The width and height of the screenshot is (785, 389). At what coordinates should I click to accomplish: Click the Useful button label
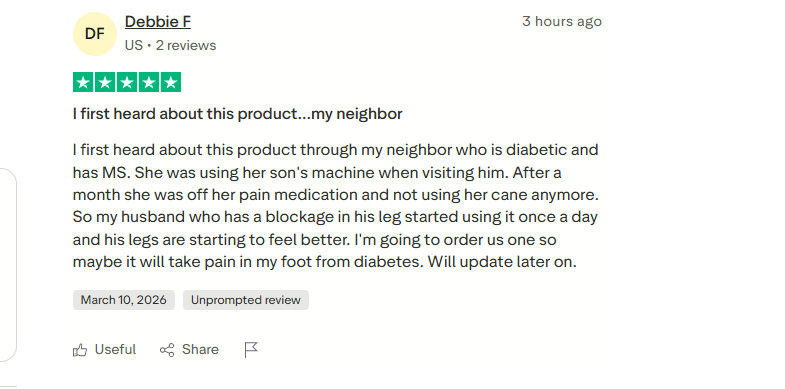tap(116, 349)
